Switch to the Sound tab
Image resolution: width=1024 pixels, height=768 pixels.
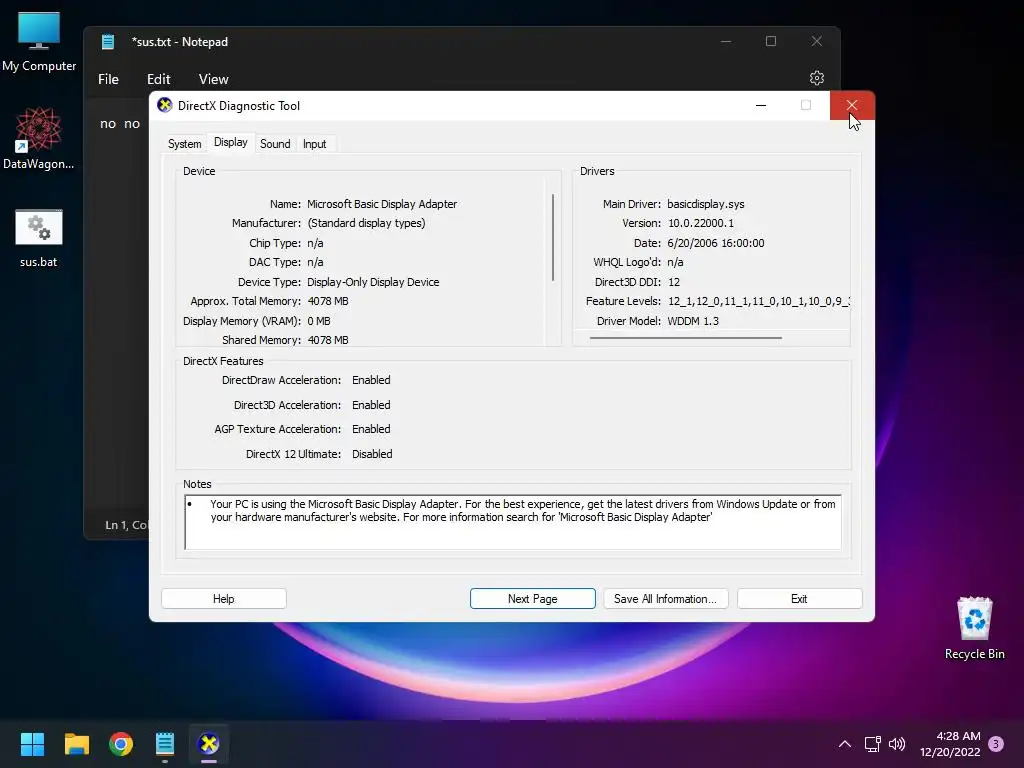[x=275, y=144]
